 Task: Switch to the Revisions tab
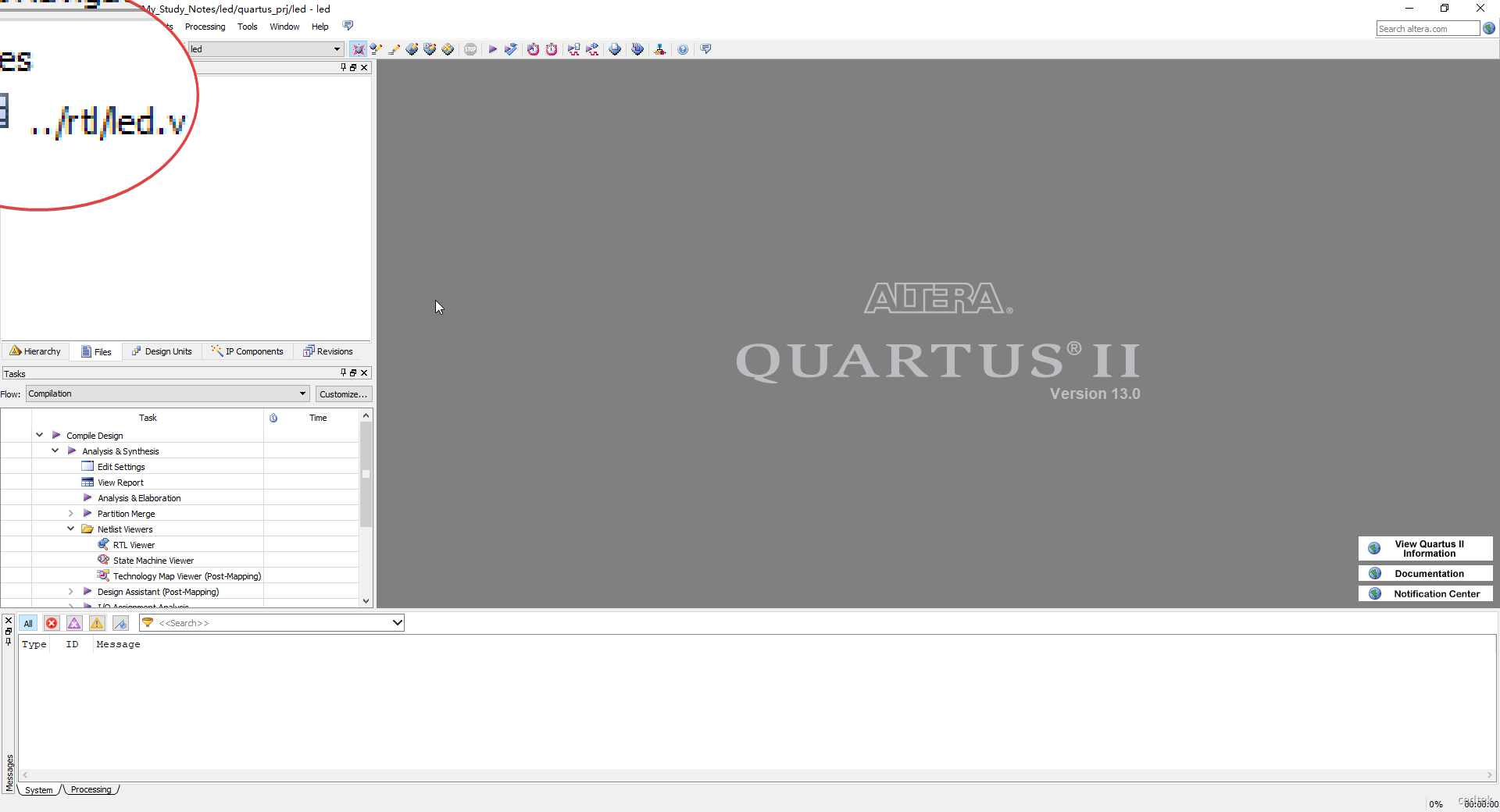[328, 351]
